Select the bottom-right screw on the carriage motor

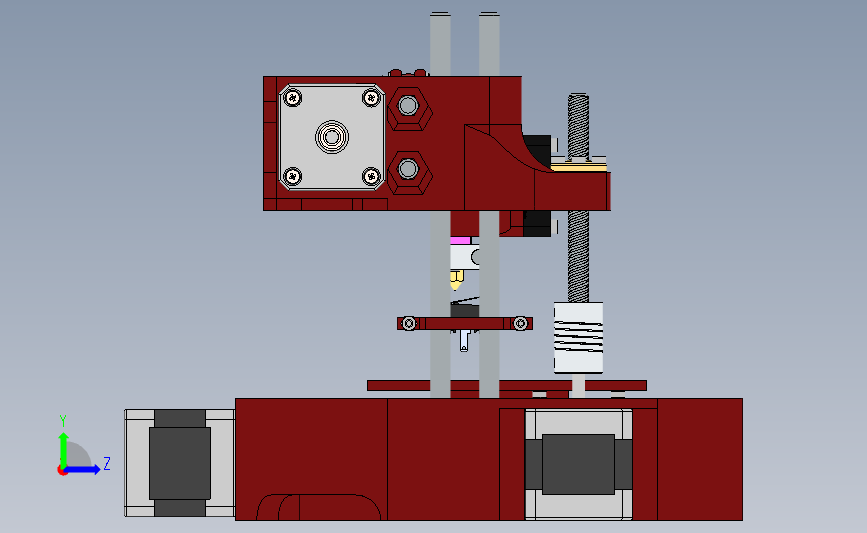371,176
